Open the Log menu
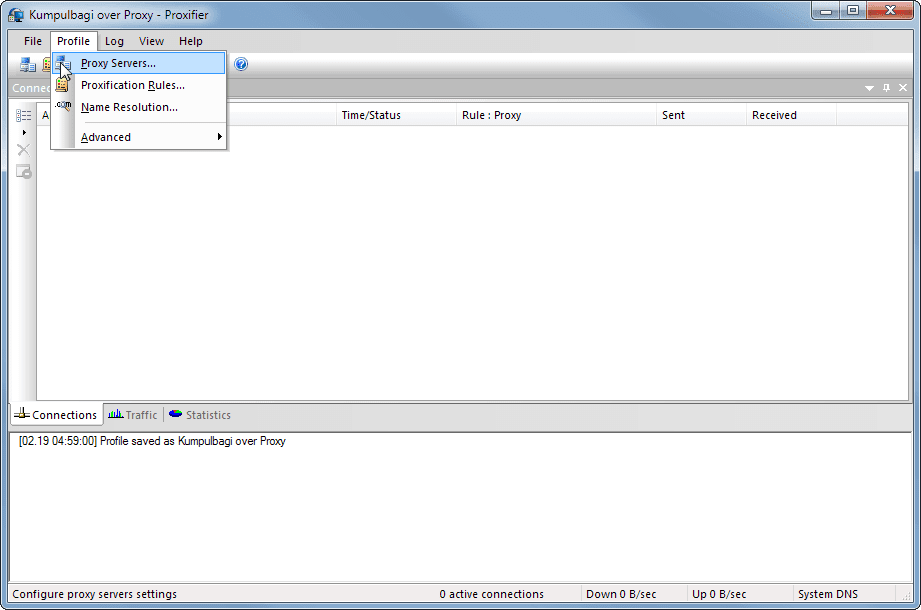Screen dimensions: 921x610 [114, 41]
